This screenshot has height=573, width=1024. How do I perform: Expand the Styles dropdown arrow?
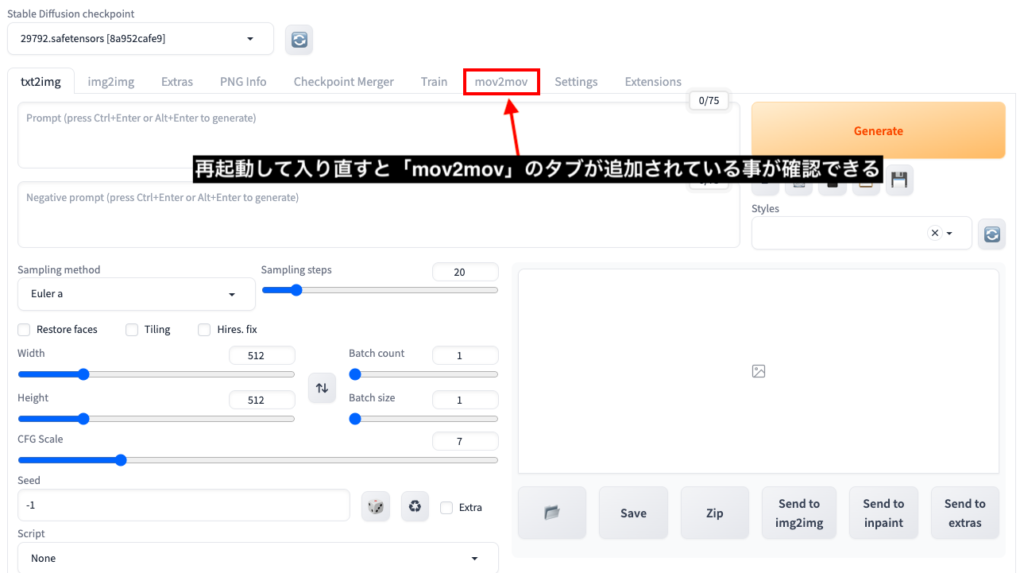950,233
